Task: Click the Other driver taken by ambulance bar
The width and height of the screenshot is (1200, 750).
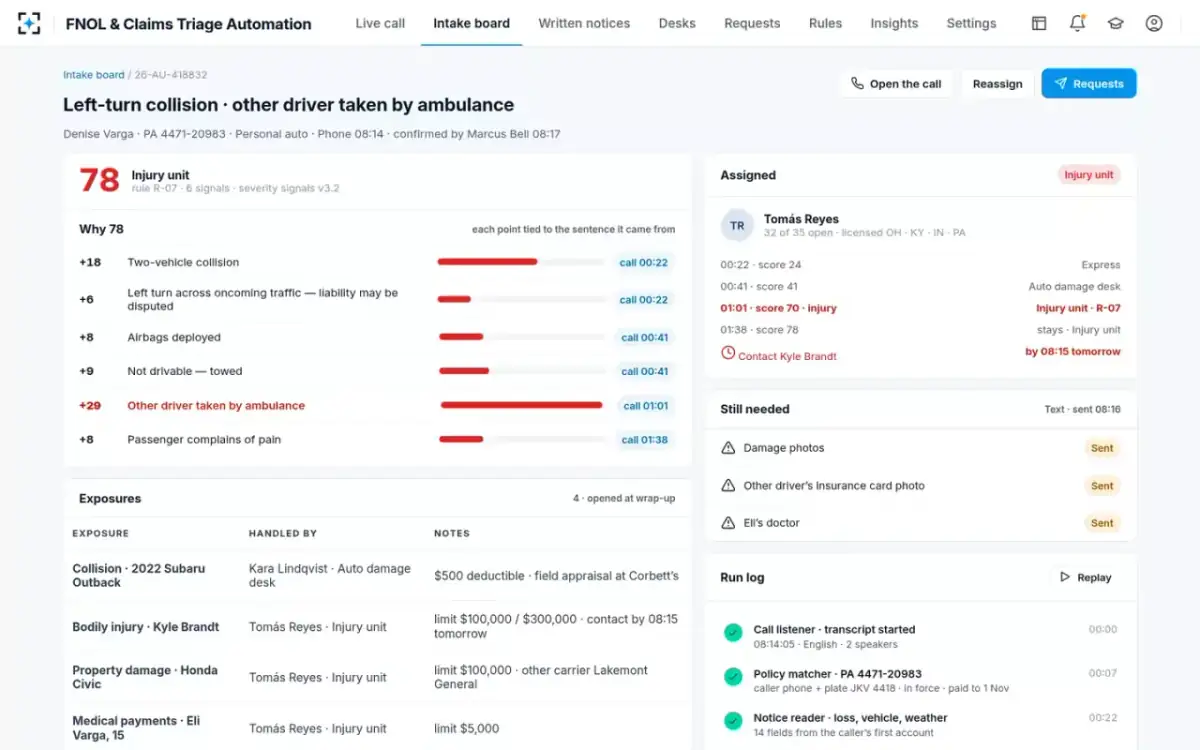Action: 521,406
